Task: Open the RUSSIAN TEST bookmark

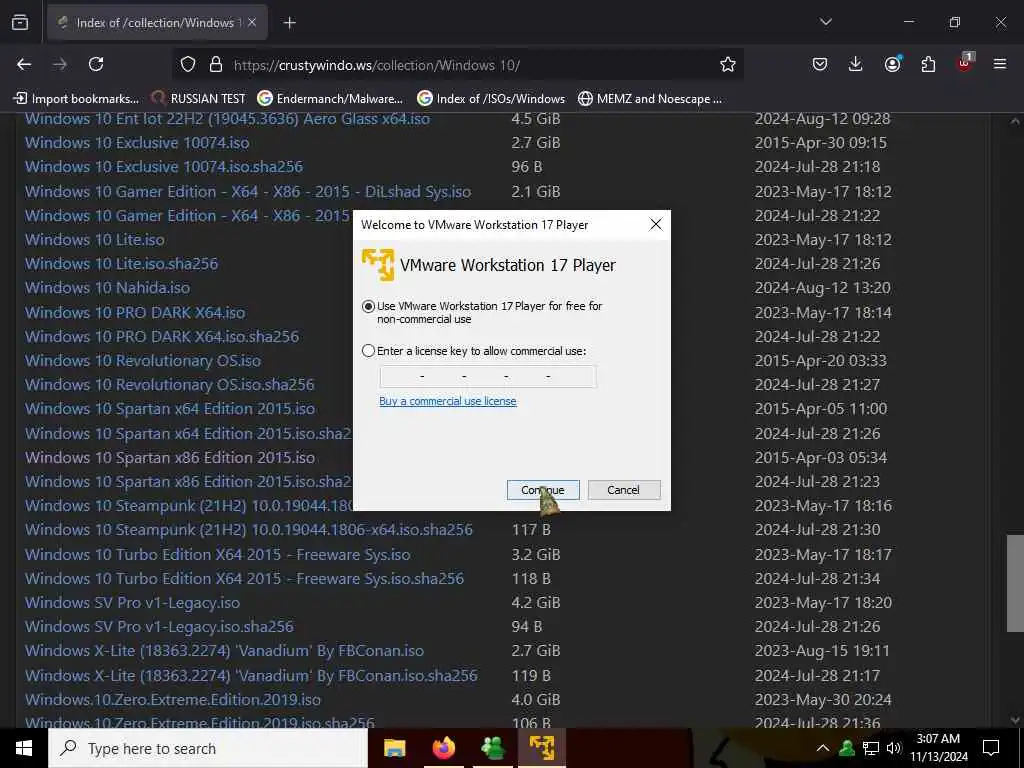Action: 199,99
